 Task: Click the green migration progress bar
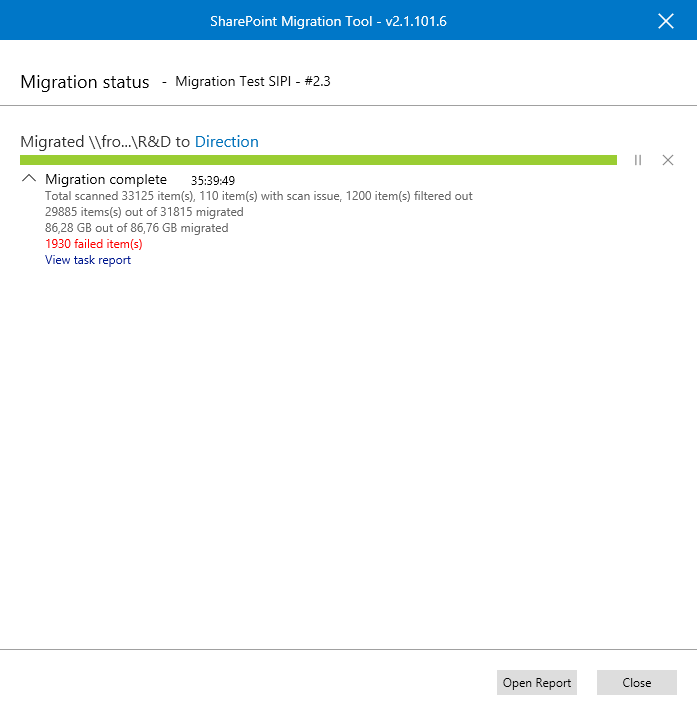coord(318,160)
